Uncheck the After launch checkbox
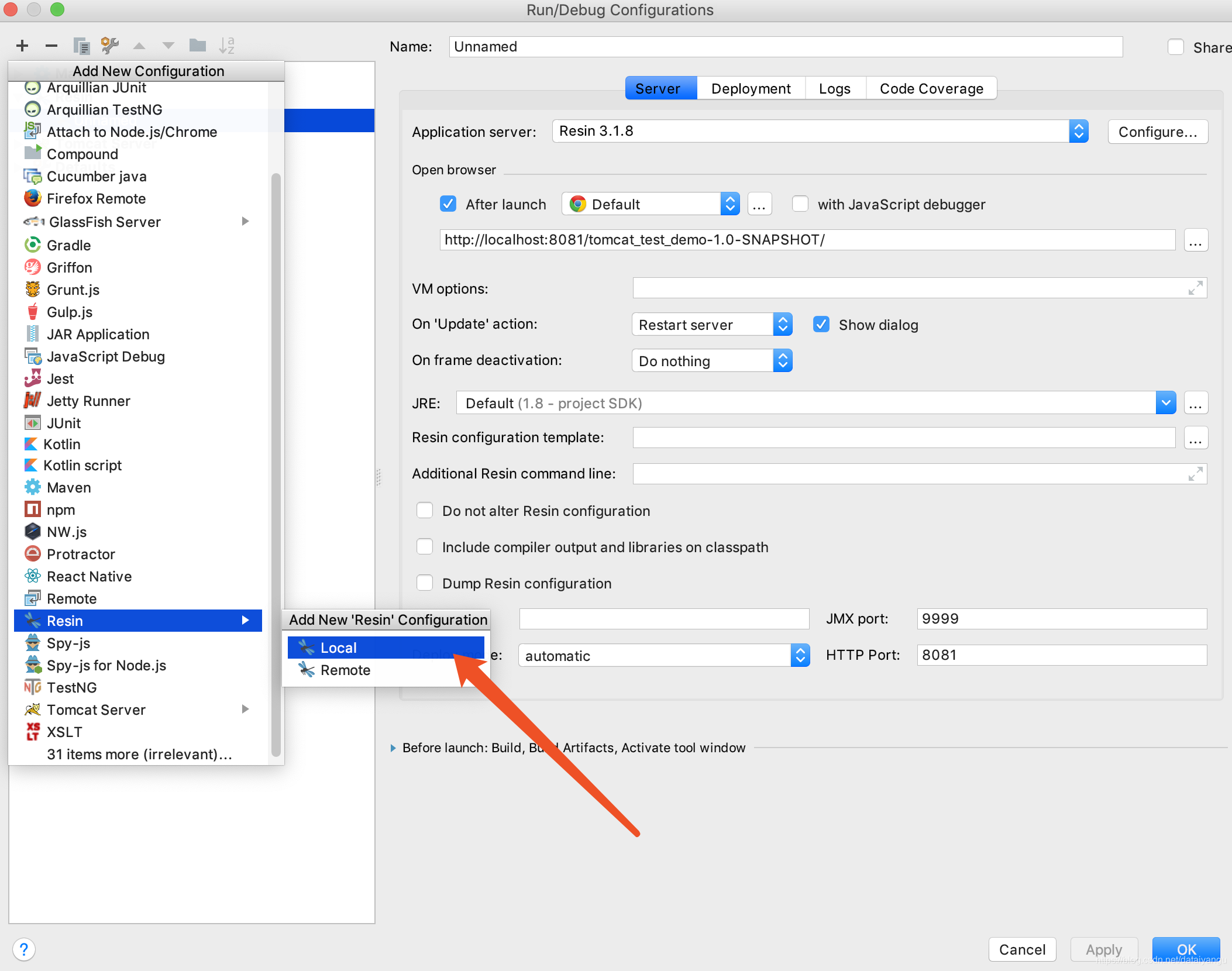This screenshot has width=1232, height=971. click(x=448, y=204)
